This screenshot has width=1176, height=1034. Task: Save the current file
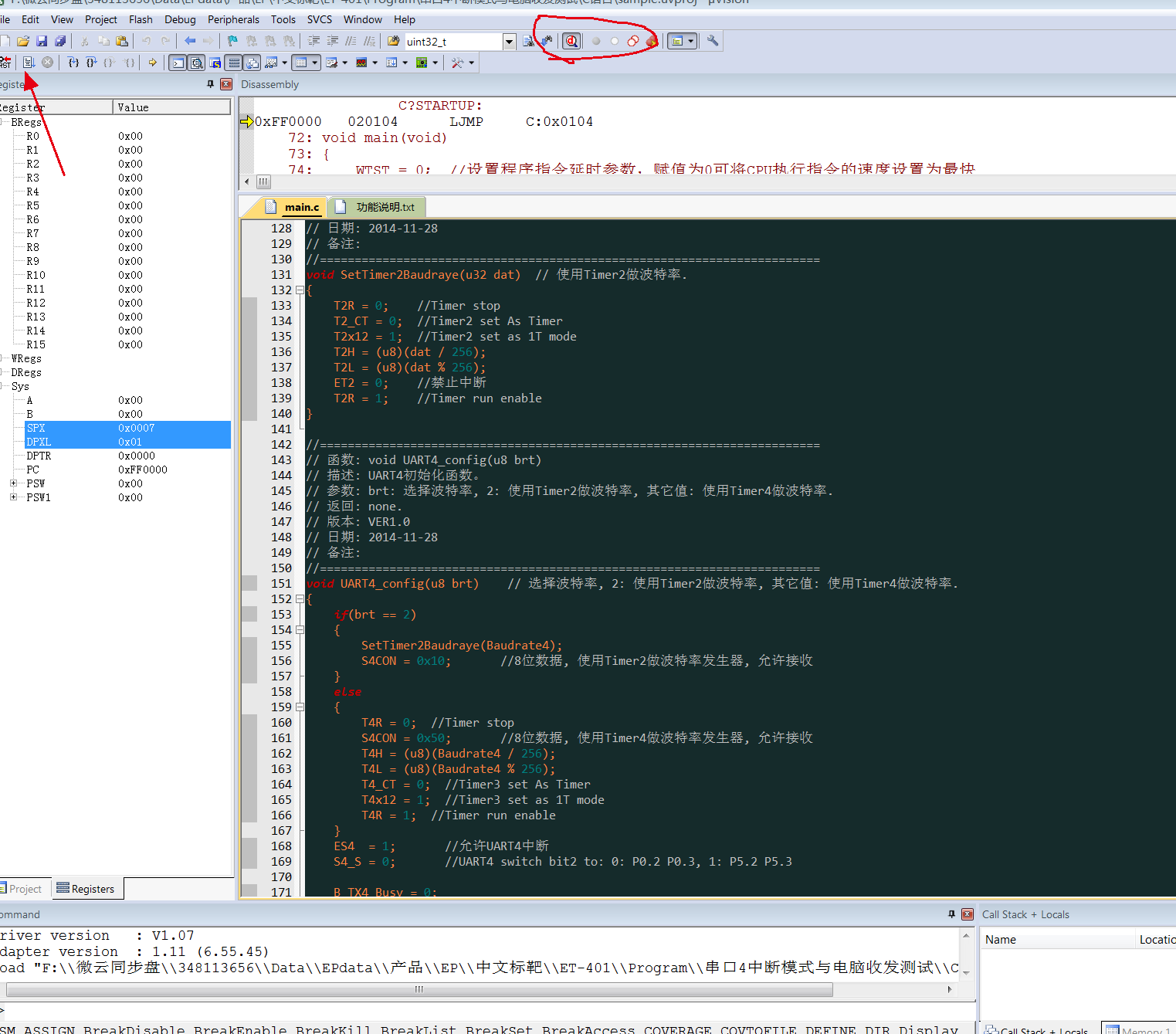click(x=42, y=41)
